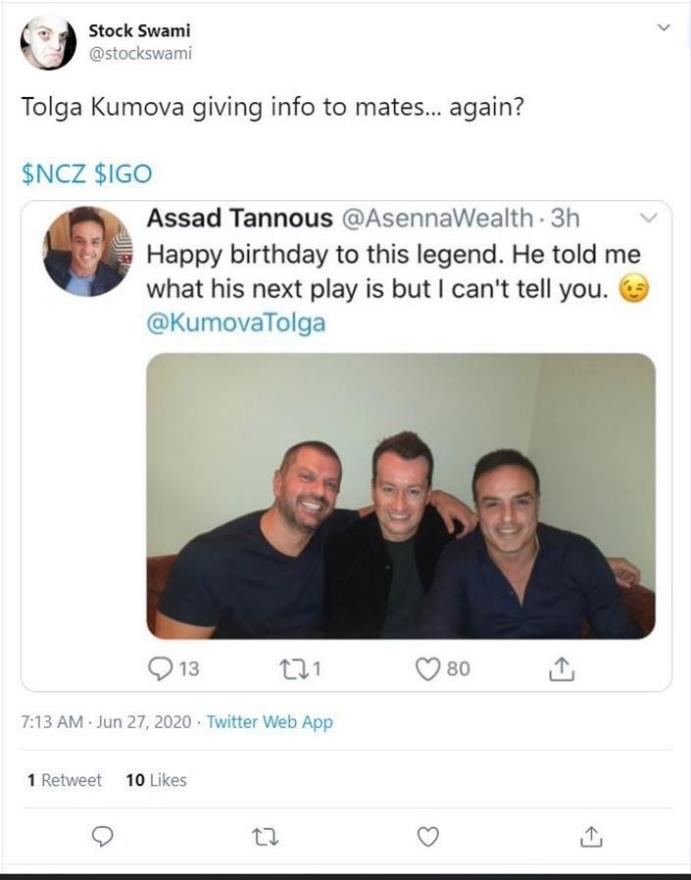691x880 pixels.
Task: Click the share icon under the main tweet
Action: [591, 836]
